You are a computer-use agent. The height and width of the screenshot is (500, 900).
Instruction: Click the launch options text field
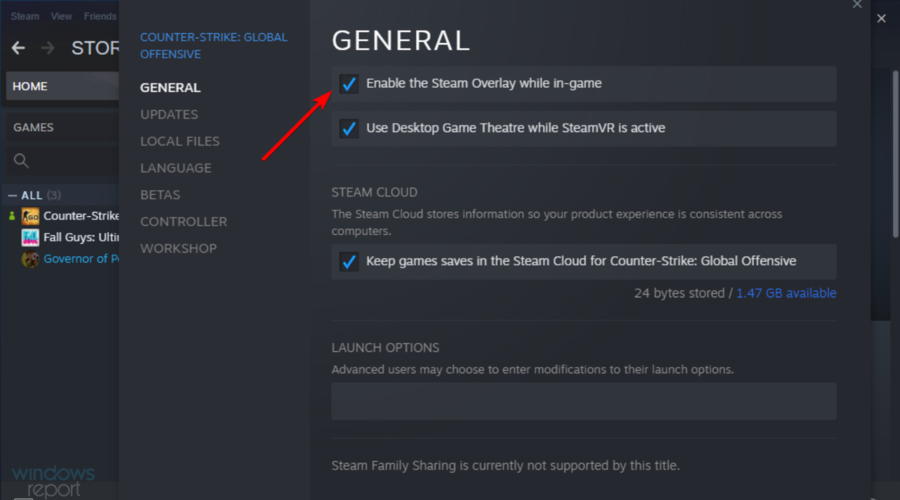coord(584,401)
